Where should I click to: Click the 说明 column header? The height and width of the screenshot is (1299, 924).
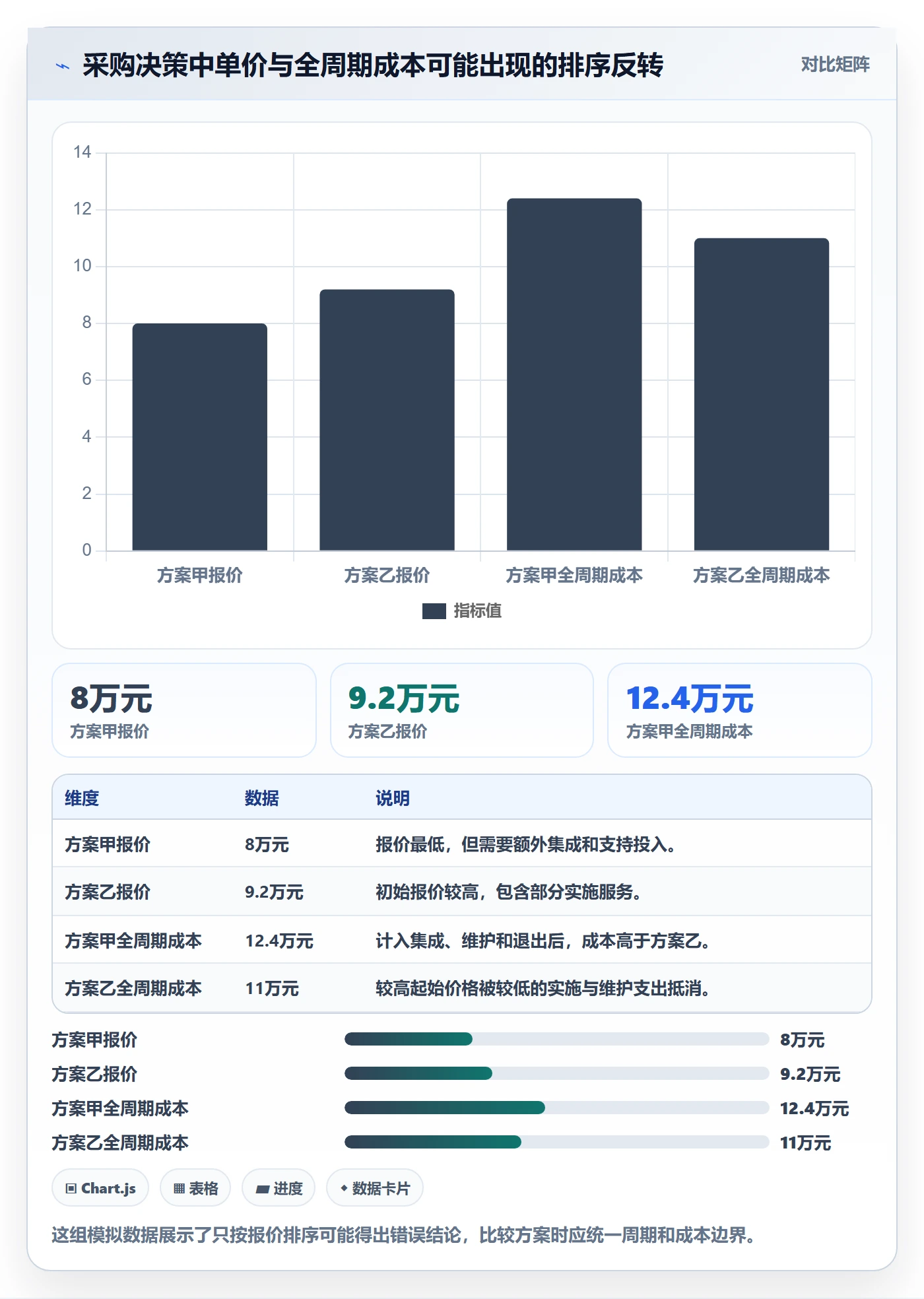point(393,798)
